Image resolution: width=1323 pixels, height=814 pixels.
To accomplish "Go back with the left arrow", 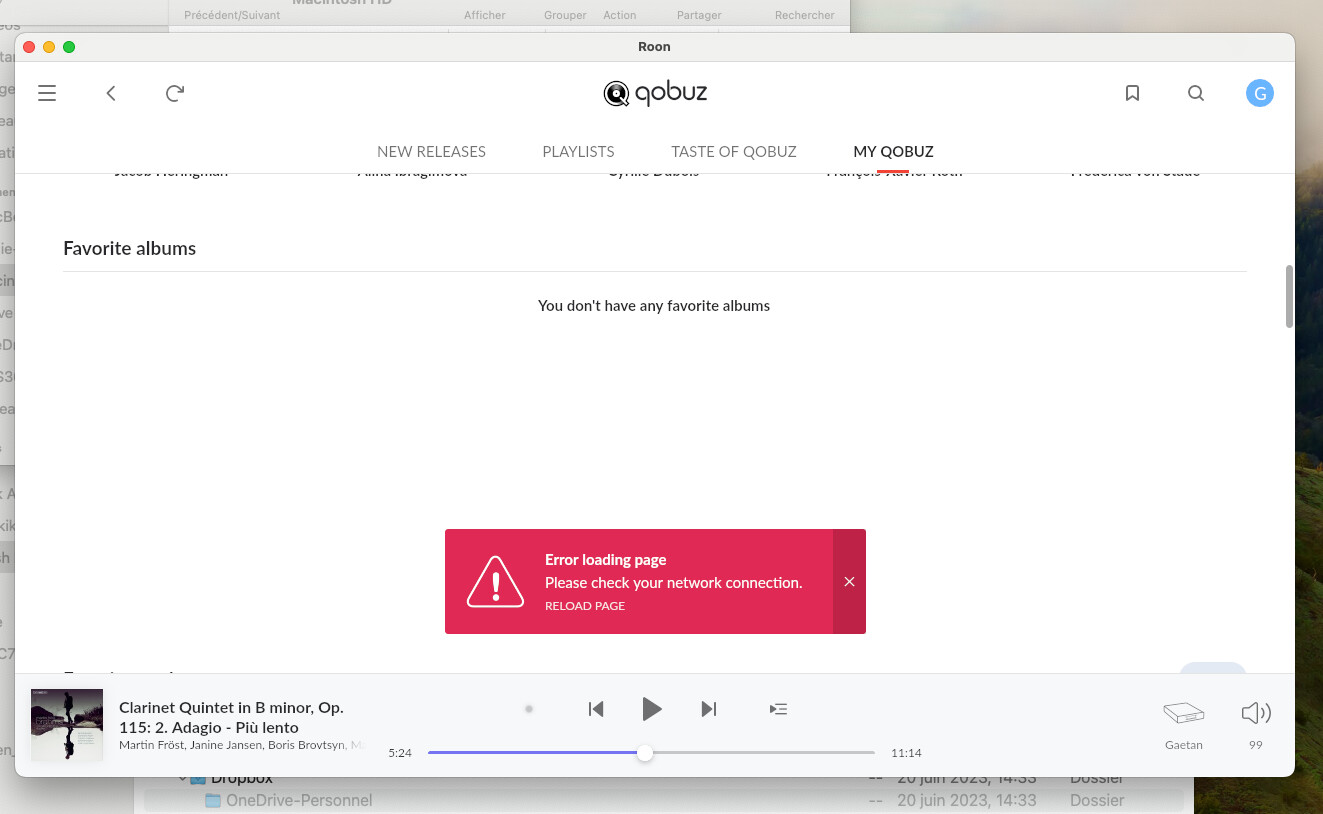I will pos(111,93).
